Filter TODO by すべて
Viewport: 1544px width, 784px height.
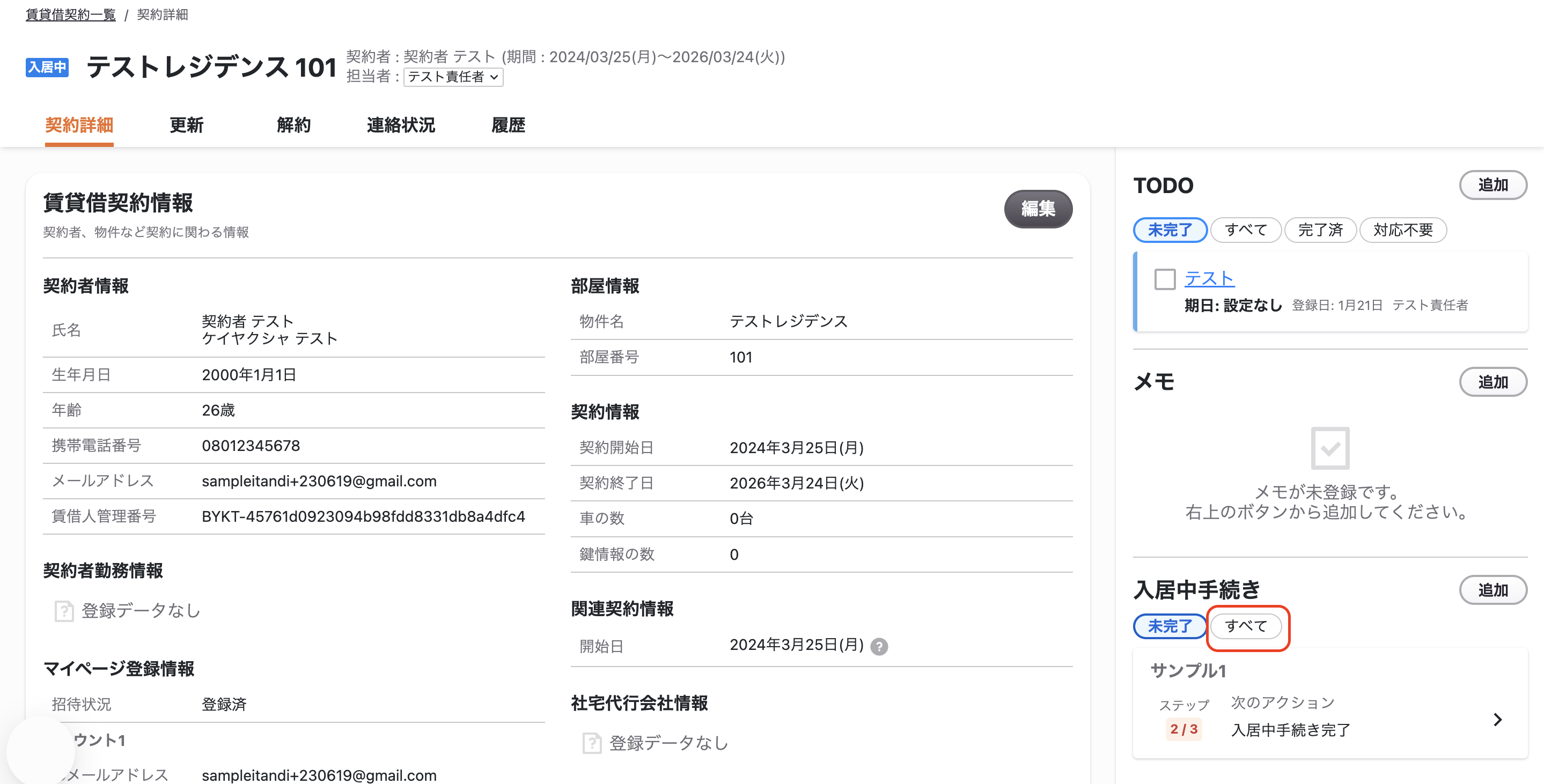click(1246, 230)
